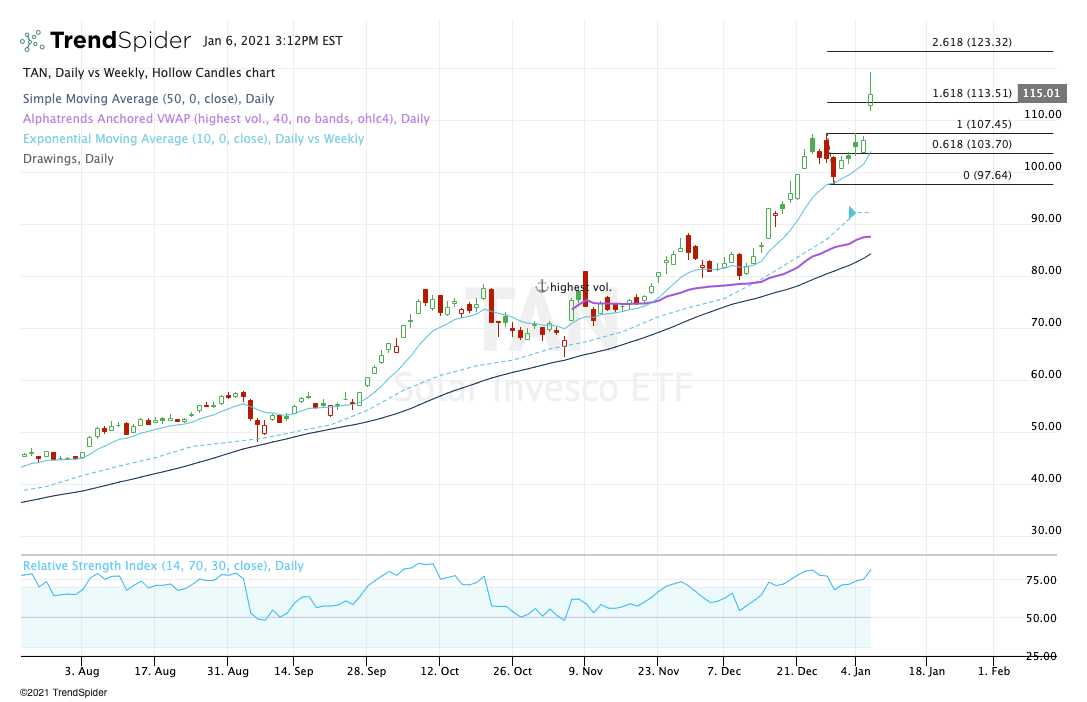Click the date axis label '1. Feb'
The height and width of the screenshot is (702, 1087).
pos(993,671)
